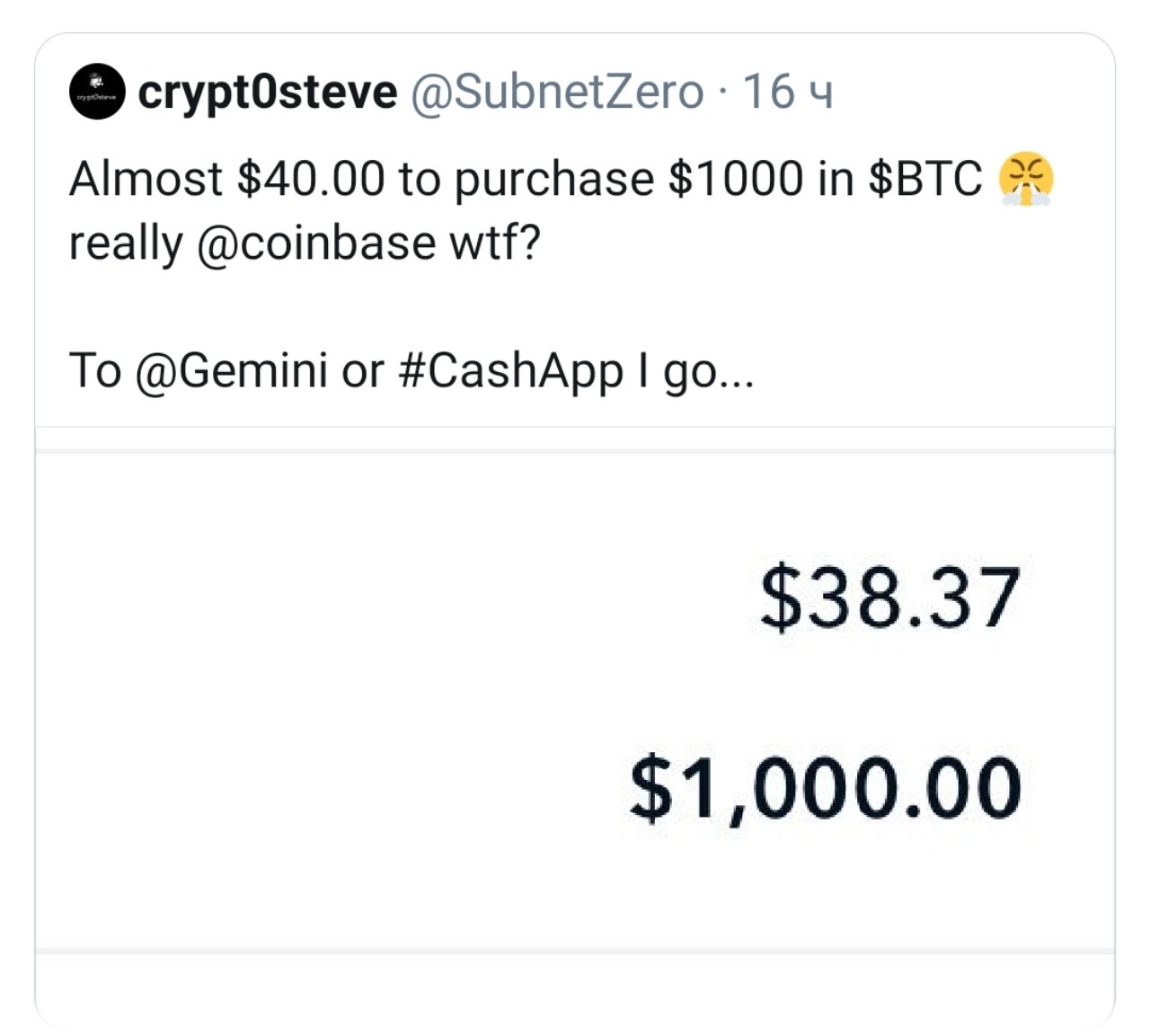Click the angry steaming face emoji
This screenshot has height=1036, width=1150.
1025,181
